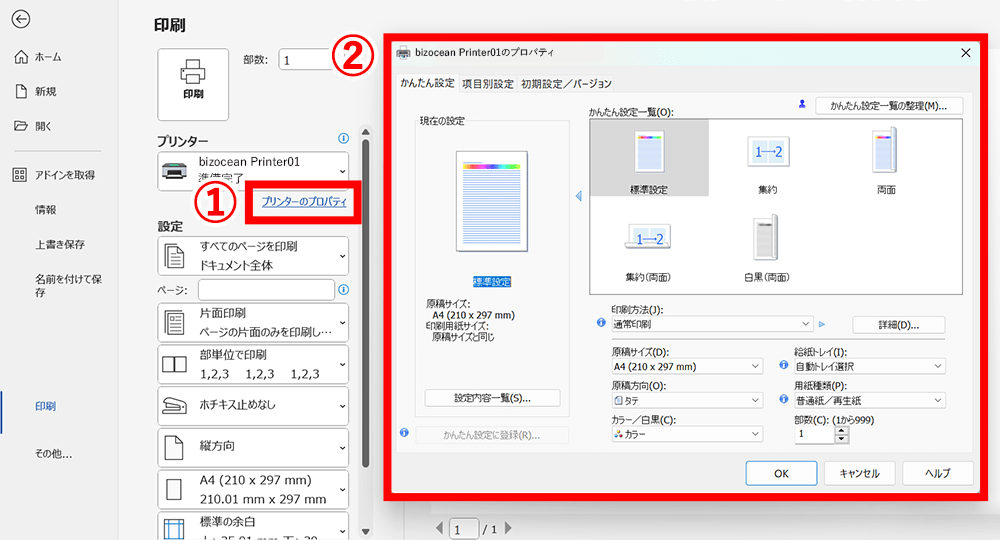This screenshot has width=1000, height=540.
Task: Open the 縦方向 orientation dropdown
Action: [253, 447]
